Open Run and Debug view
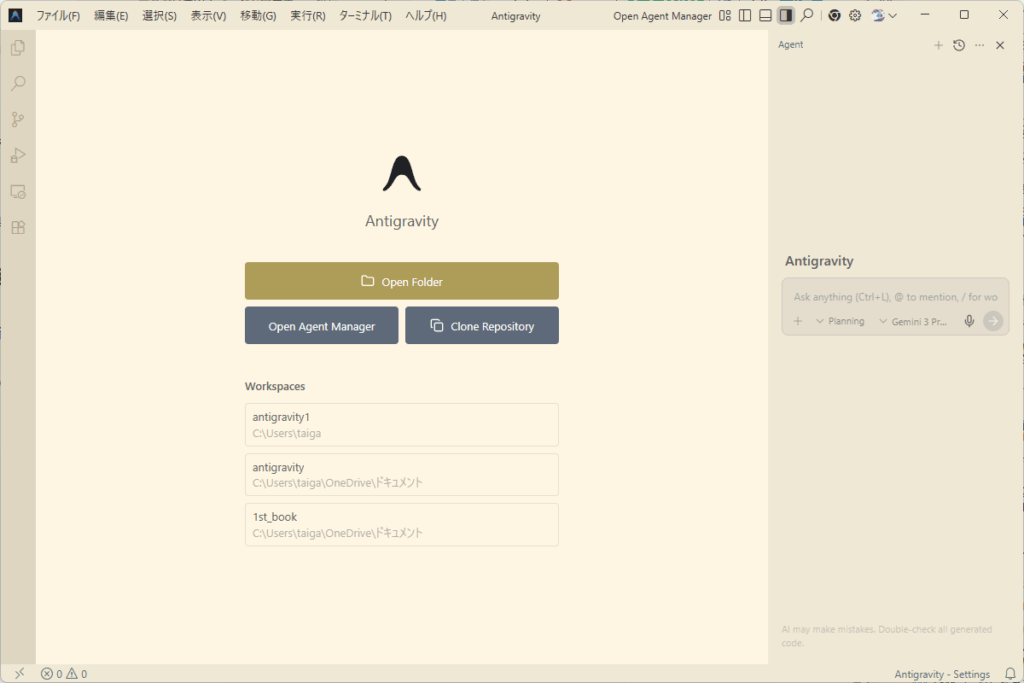1024x683 pixels. (17, 155)
